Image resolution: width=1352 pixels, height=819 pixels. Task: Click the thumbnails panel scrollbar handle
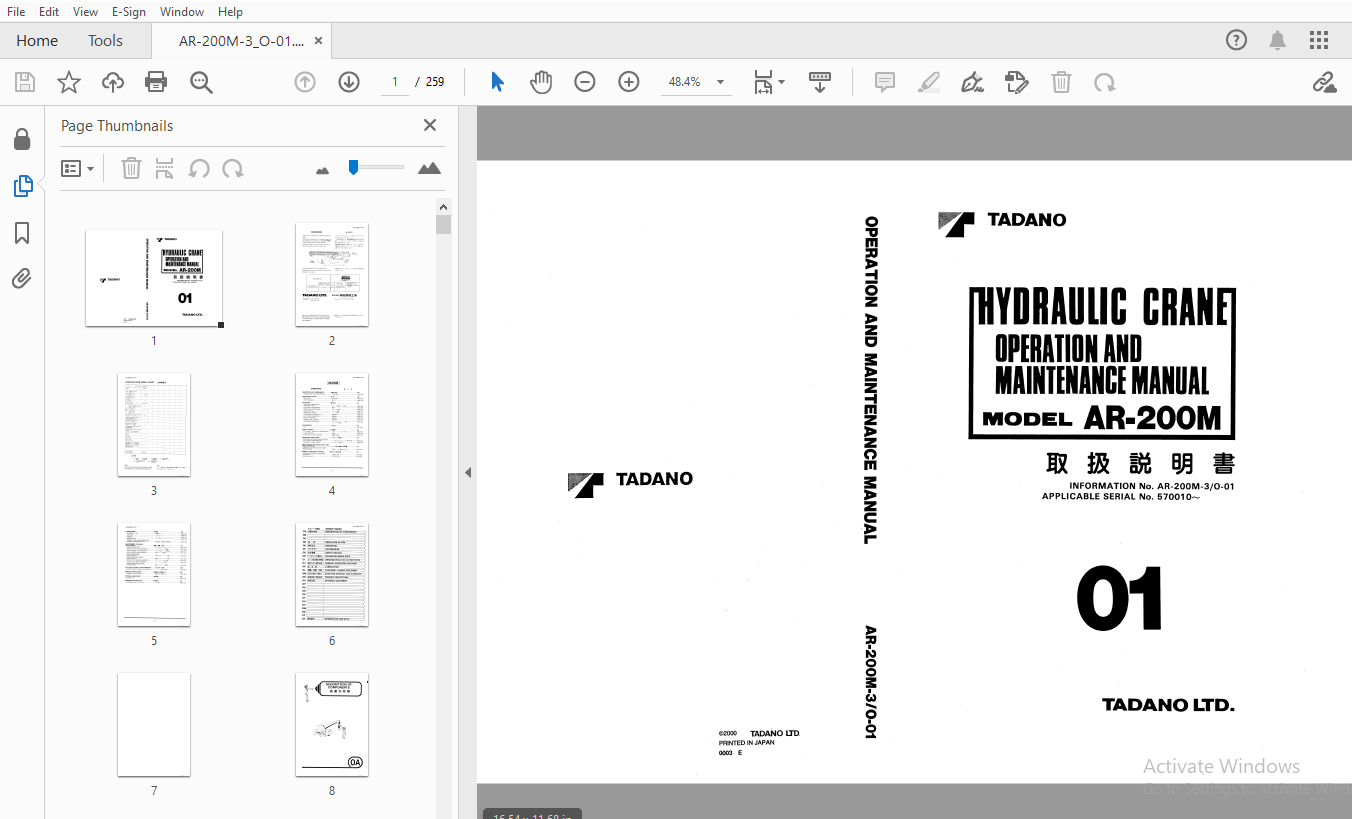(444, 224)
